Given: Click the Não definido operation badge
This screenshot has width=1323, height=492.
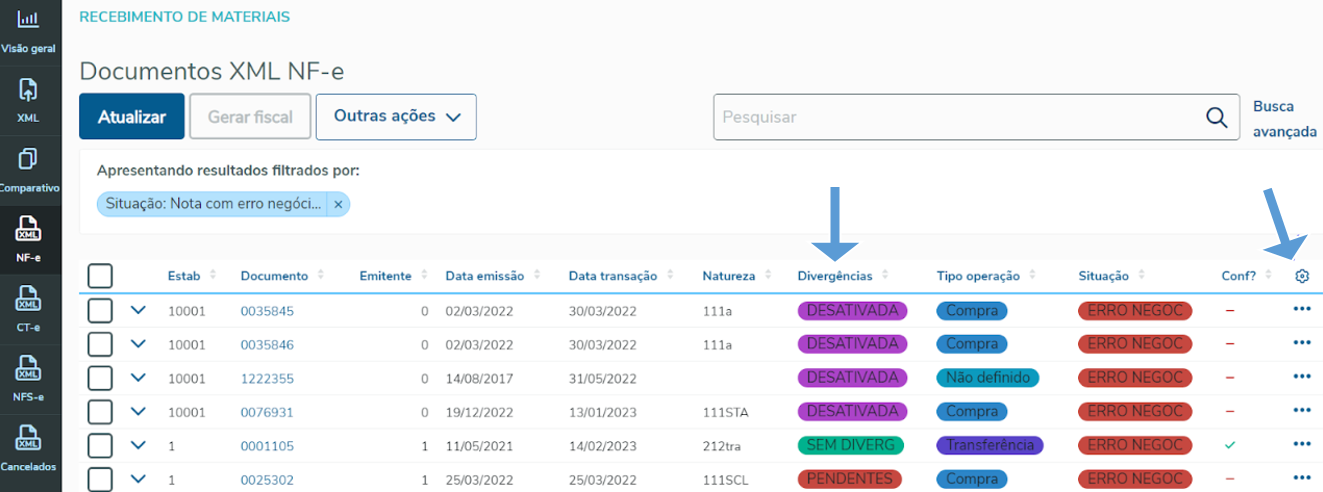Looking at the screenshot, I should (x=988, y=378).
